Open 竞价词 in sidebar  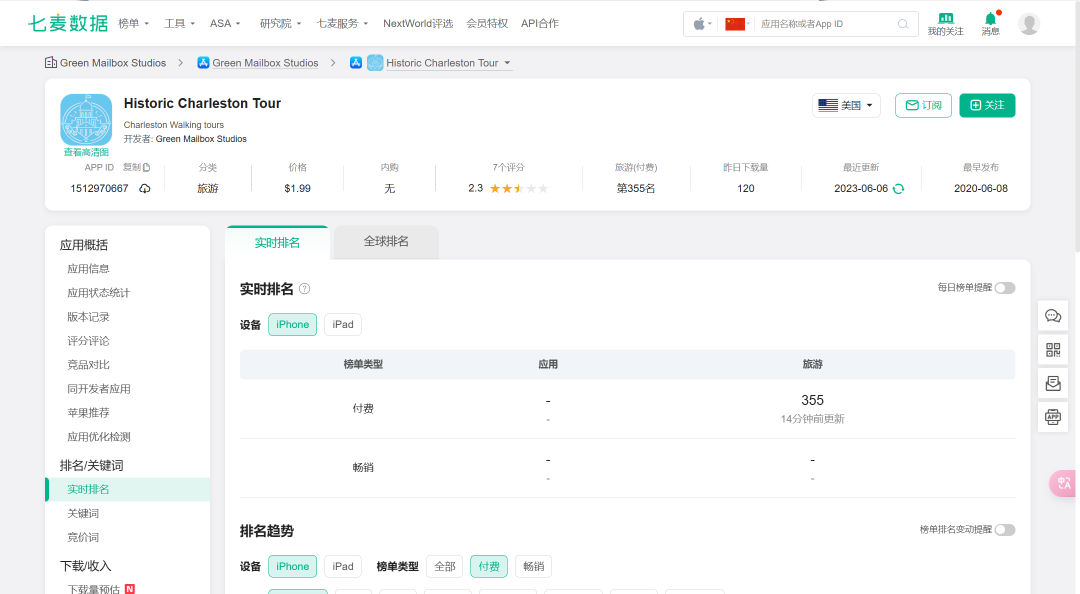click(83, 537)
